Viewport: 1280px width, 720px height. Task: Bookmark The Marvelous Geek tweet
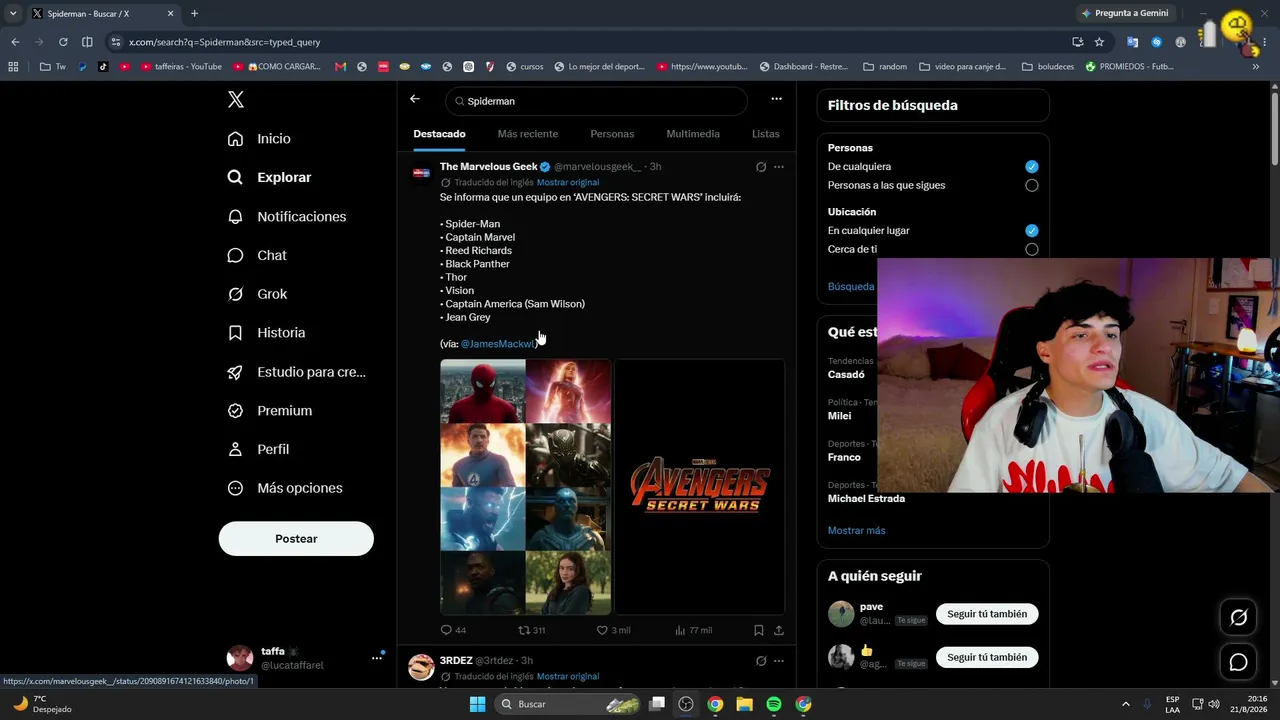click(758, 630)
